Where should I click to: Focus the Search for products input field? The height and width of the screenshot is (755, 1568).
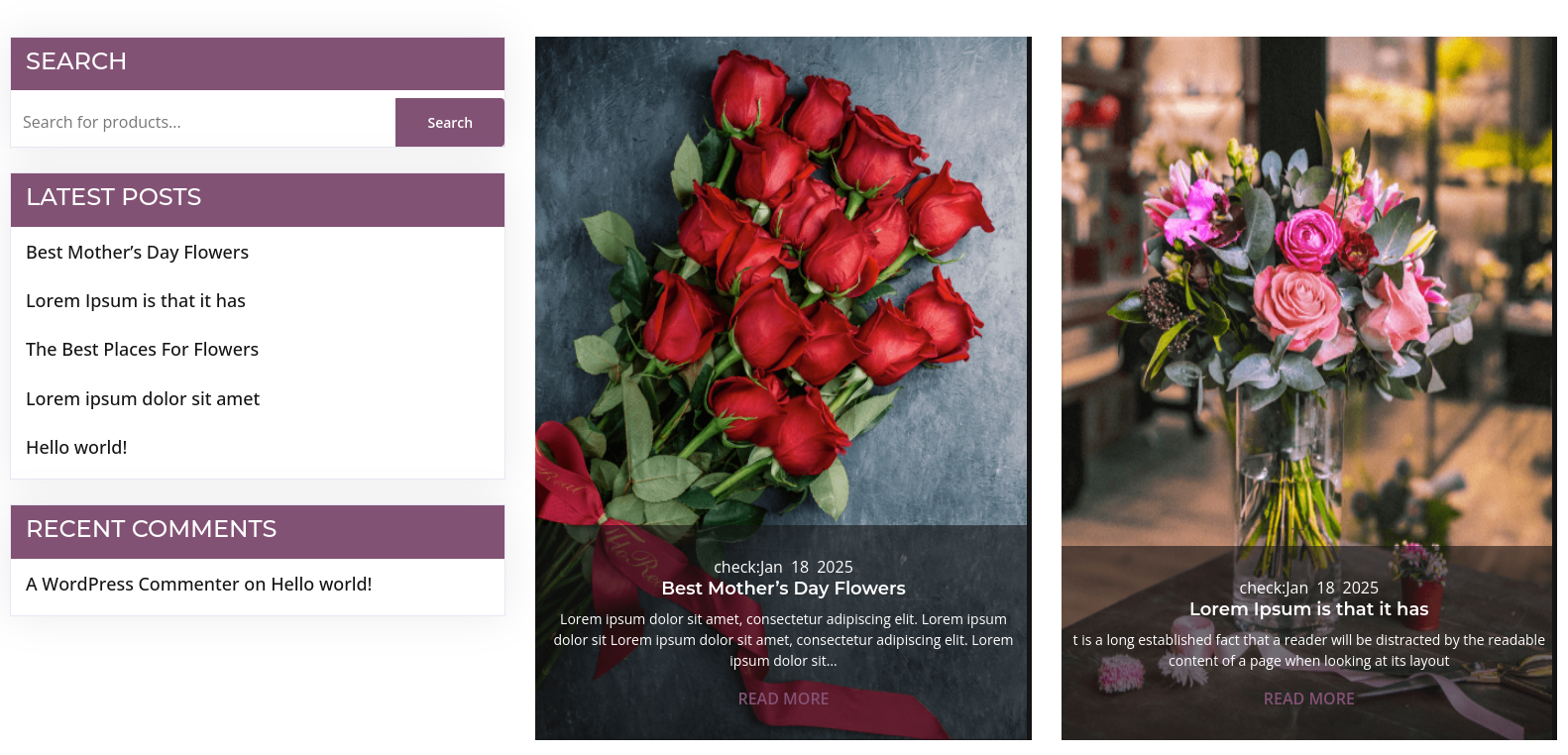(203, 122)
